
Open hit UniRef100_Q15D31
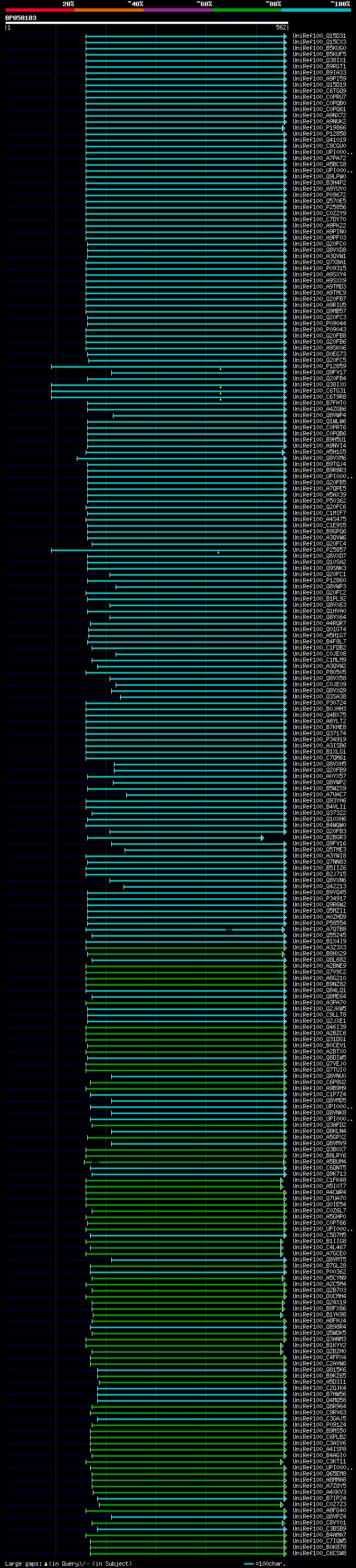[319, 36]
